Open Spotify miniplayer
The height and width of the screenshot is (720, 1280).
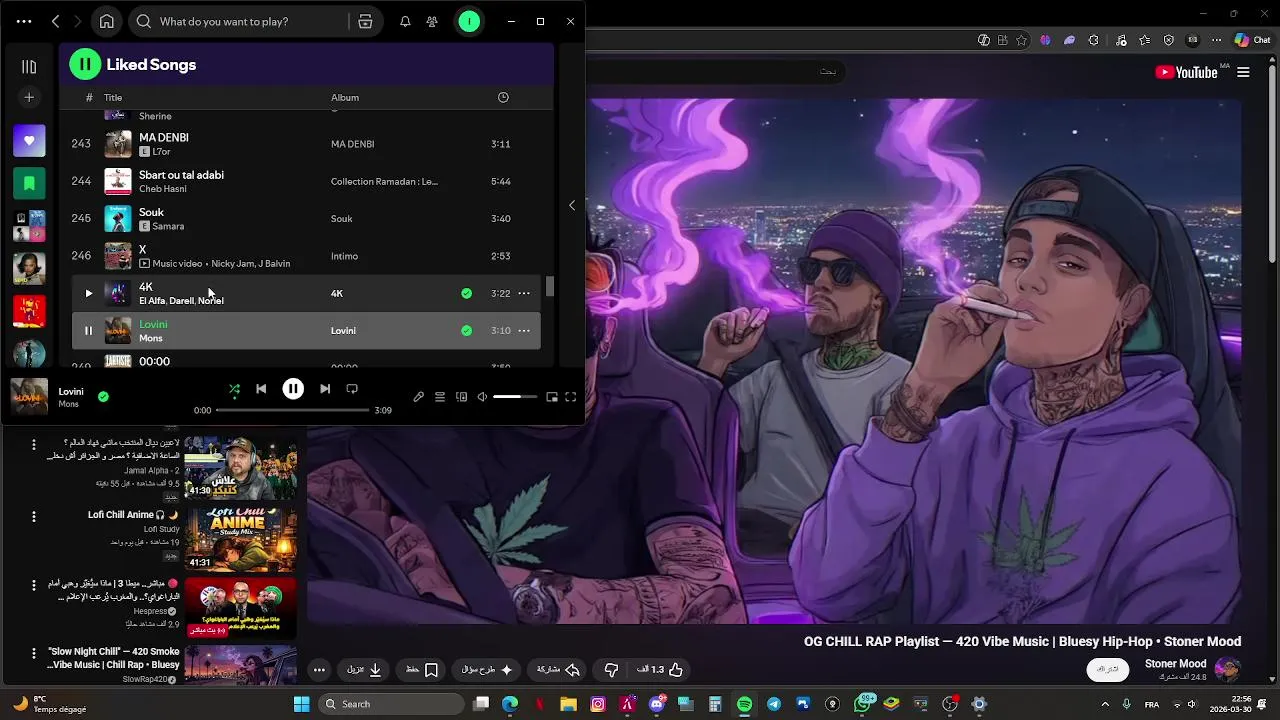(552, 397)
